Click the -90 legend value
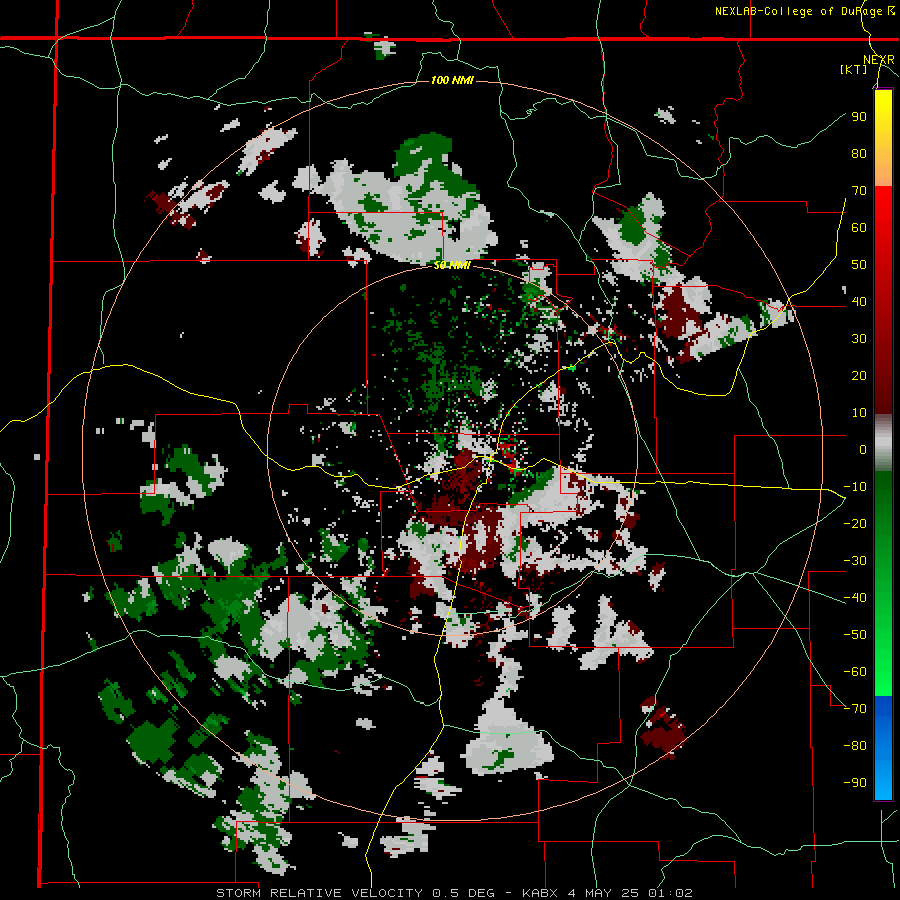The width and height of the screenshot is (900, 900). 855,783
